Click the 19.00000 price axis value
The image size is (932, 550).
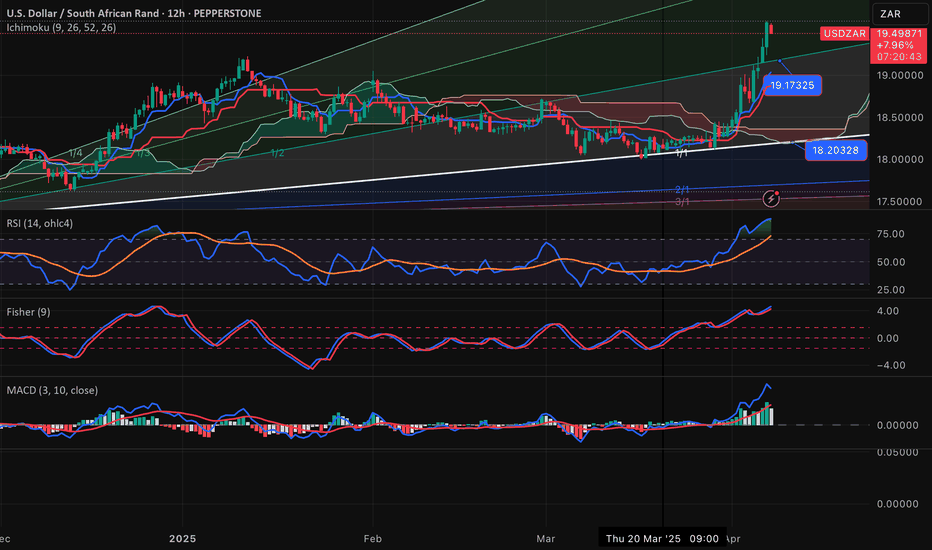click(x=900, y=76)
